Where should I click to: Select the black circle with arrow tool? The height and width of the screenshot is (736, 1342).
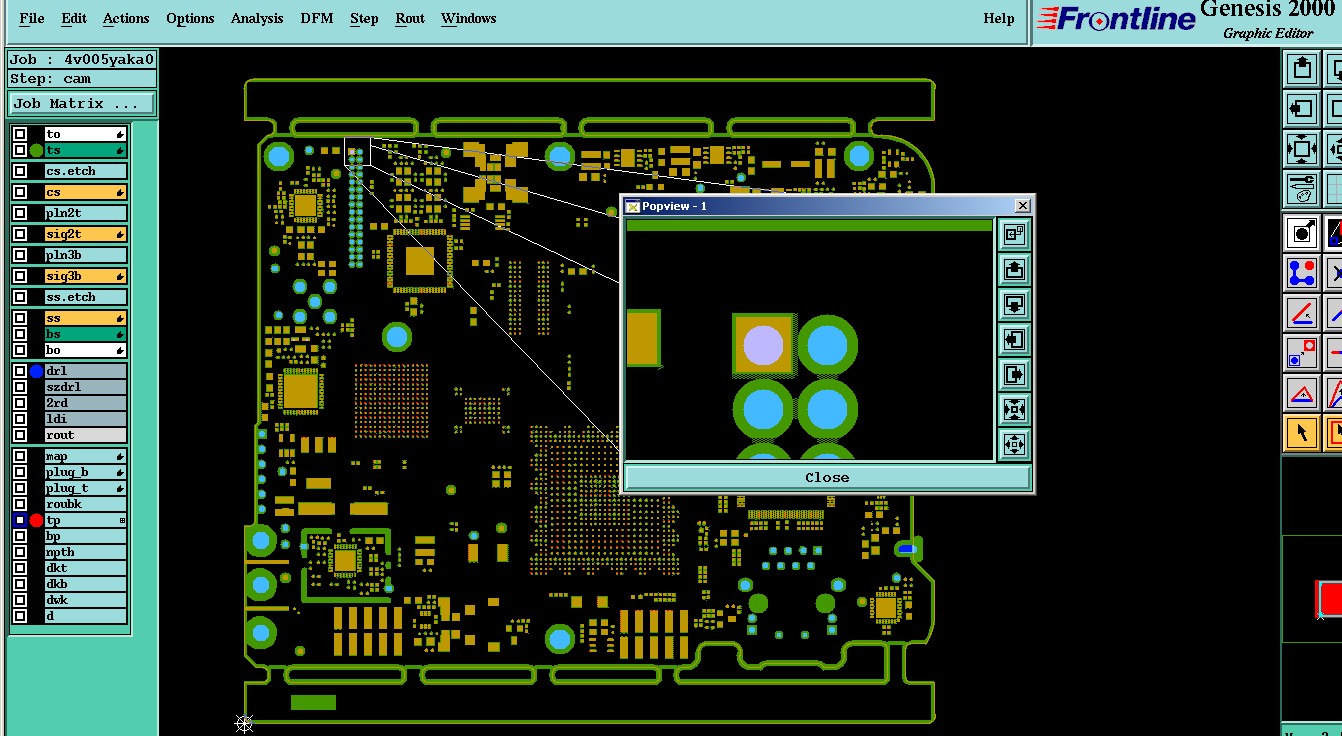click(x=1301, y=233)
